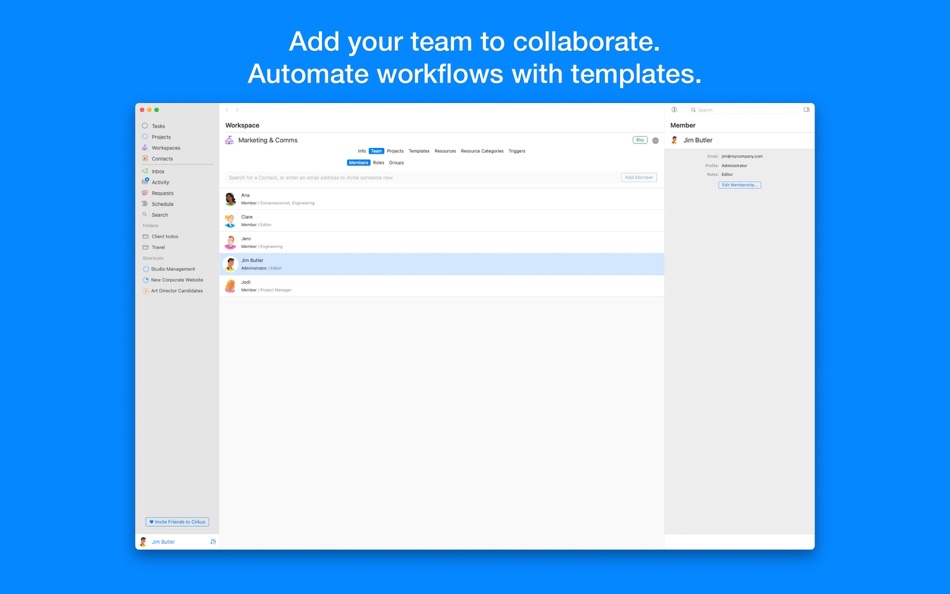Toggle the inspector info icon
Image resolution: width=950 pixels, height=594 pixels.
coord(674,110)
